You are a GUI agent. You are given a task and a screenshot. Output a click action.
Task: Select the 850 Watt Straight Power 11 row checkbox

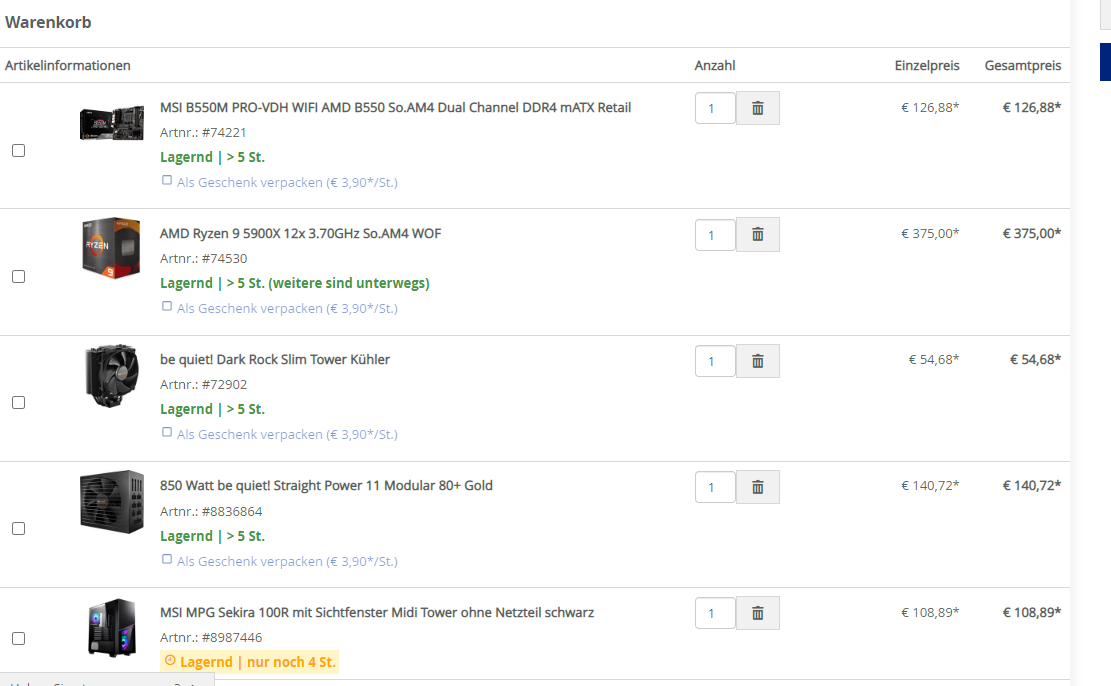pos(18,529)
